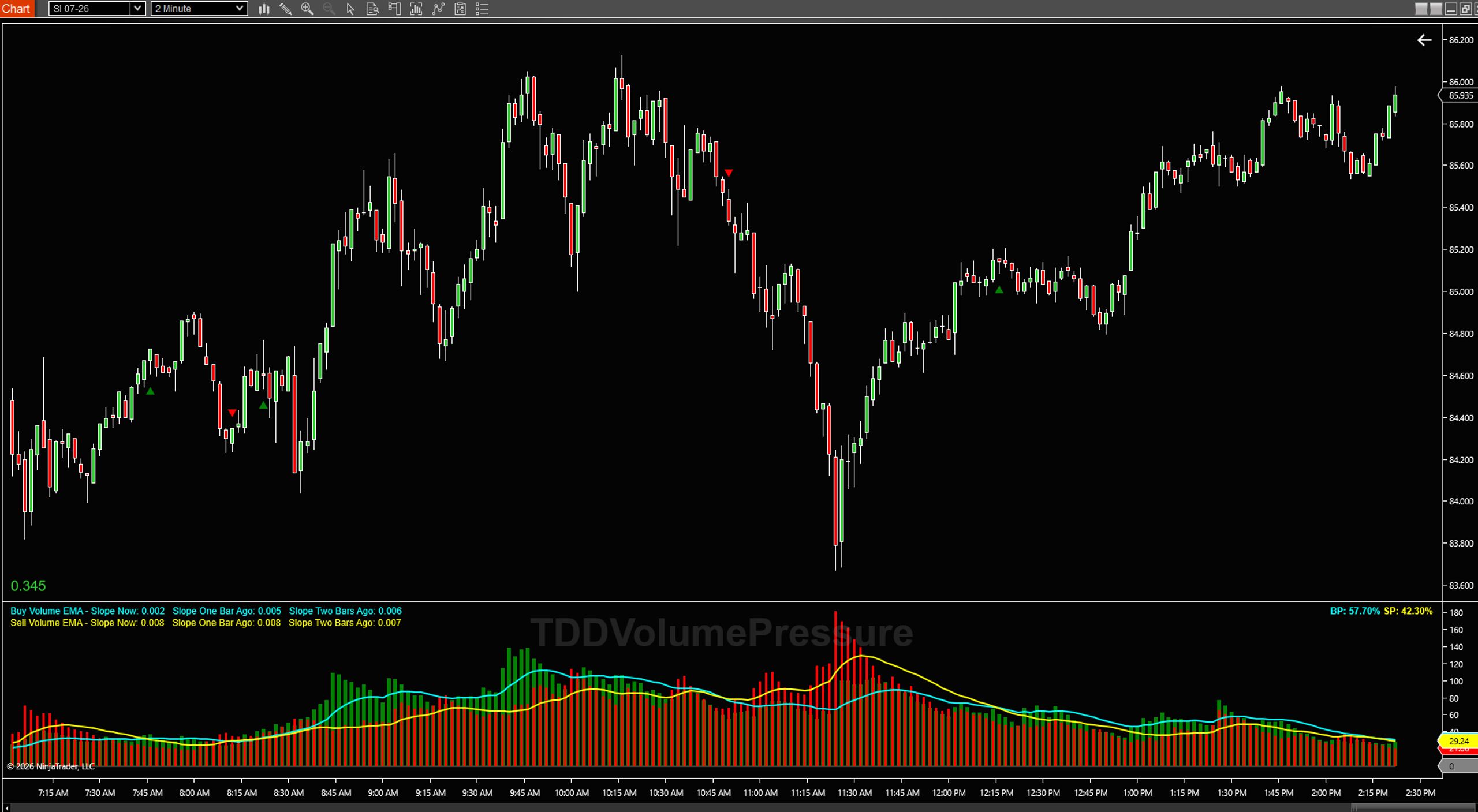Click the 100 volume axis label
Viewport: 1478px width, 812px height.
pos(1456,681)
